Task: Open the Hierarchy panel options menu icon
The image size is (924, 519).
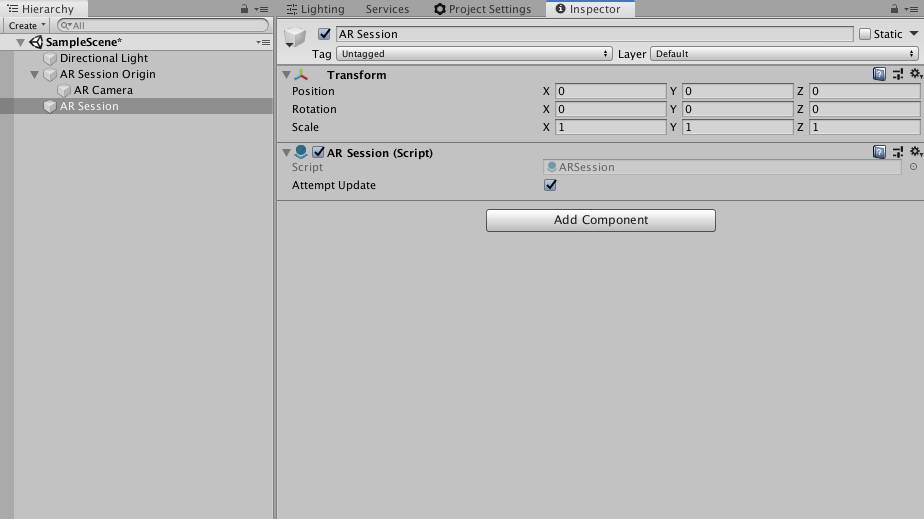Action: (262, 9)
